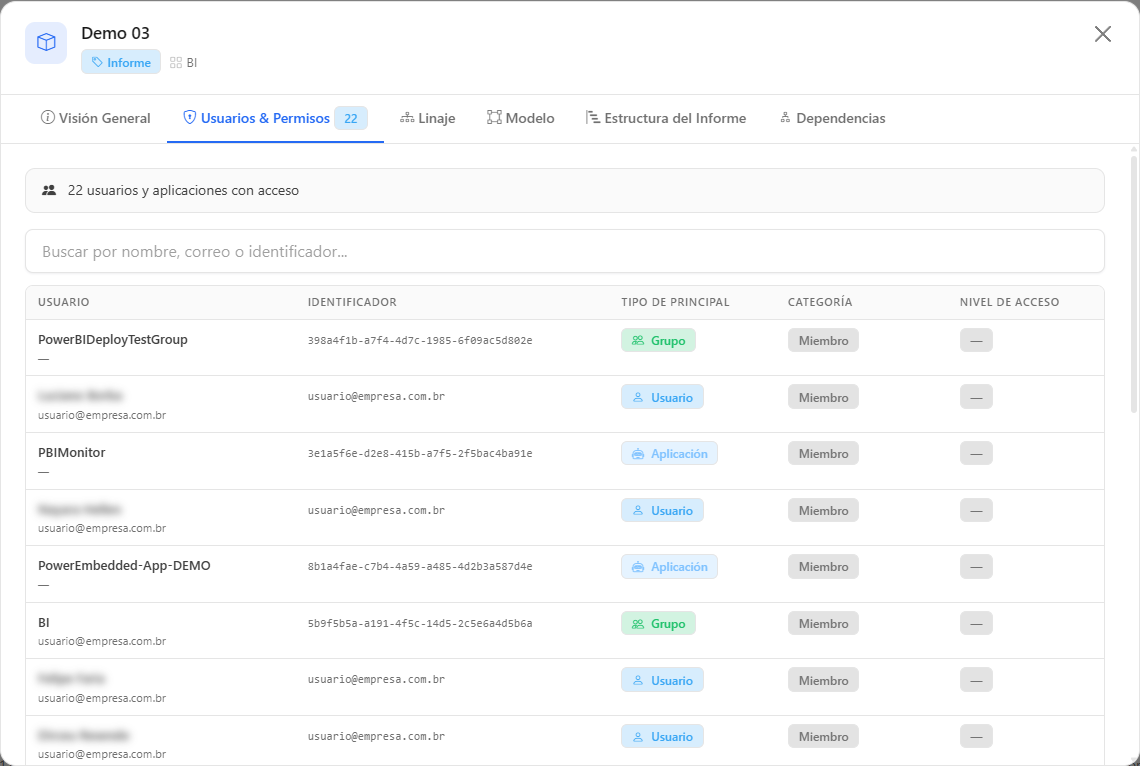The width and height of the screenshot is (1140, 766).
Task: Click the tag icon in Informe badge
Action: pos(97,63)
